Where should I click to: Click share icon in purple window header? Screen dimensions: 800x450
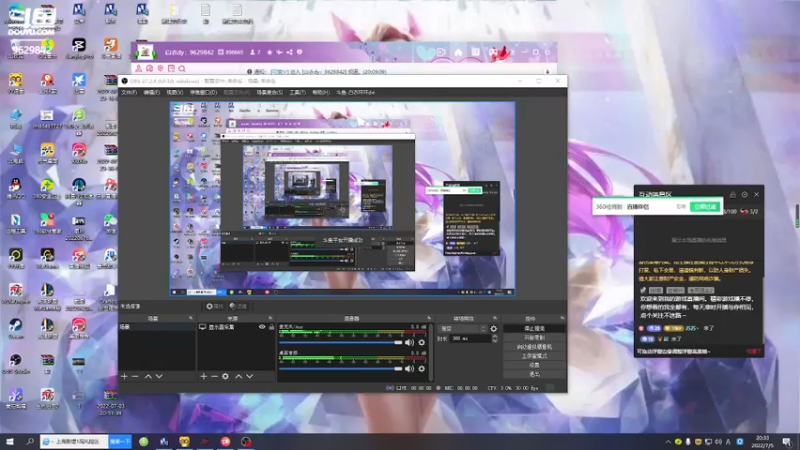(x=289, y=52)
